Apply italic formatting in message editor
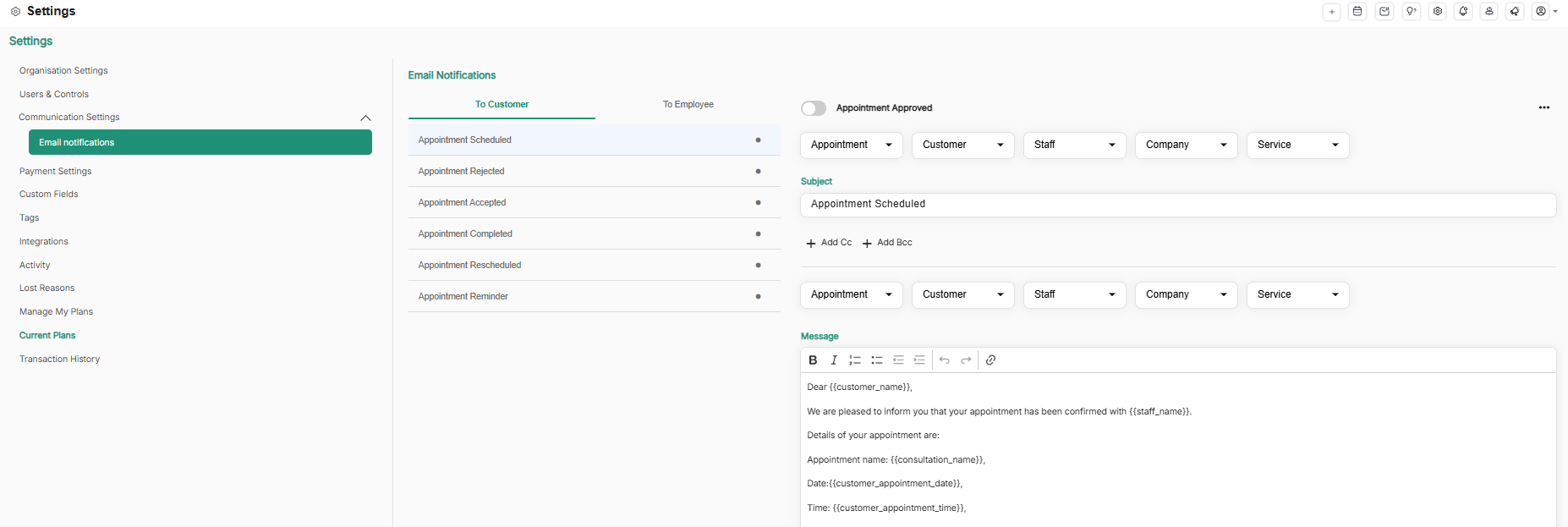 click(834, 360)
